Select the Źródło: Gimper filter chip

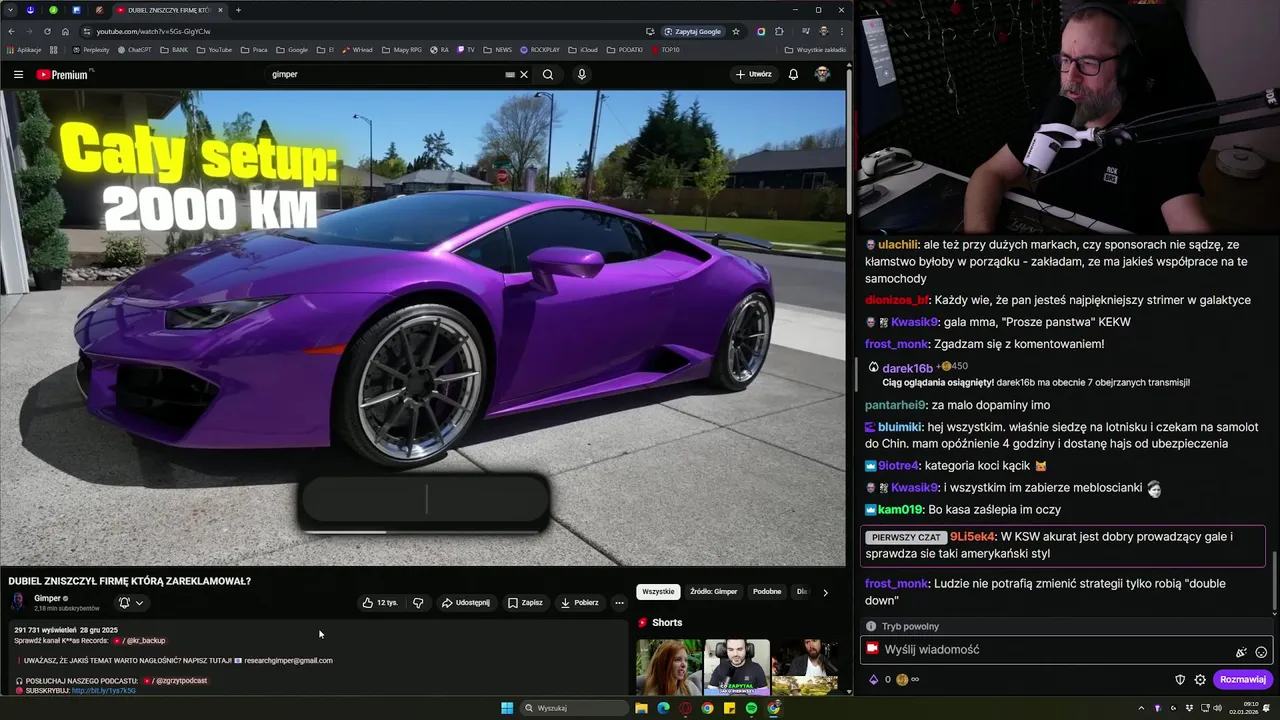click(714, 591)
